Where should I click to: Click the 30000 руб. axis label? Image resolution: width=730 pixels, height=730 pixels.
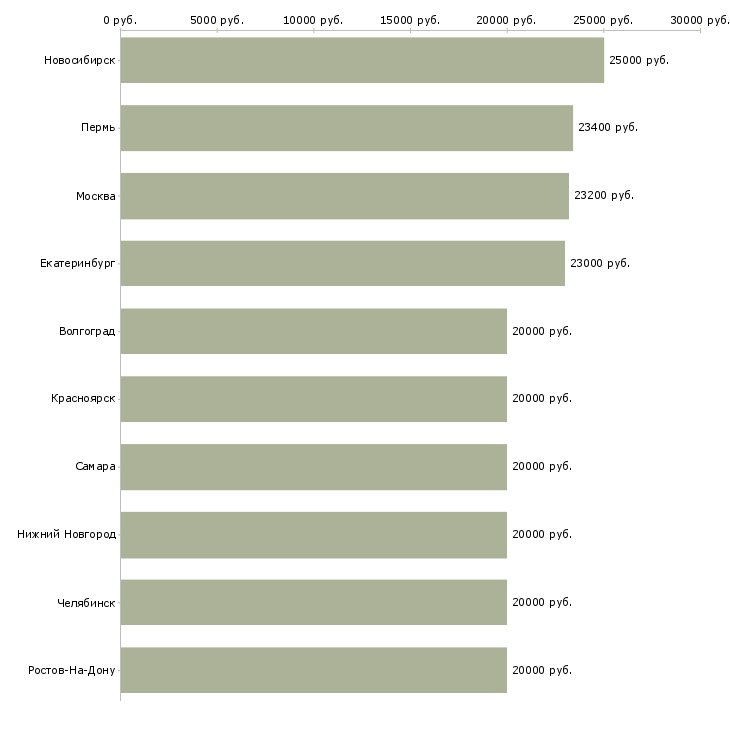699,20
